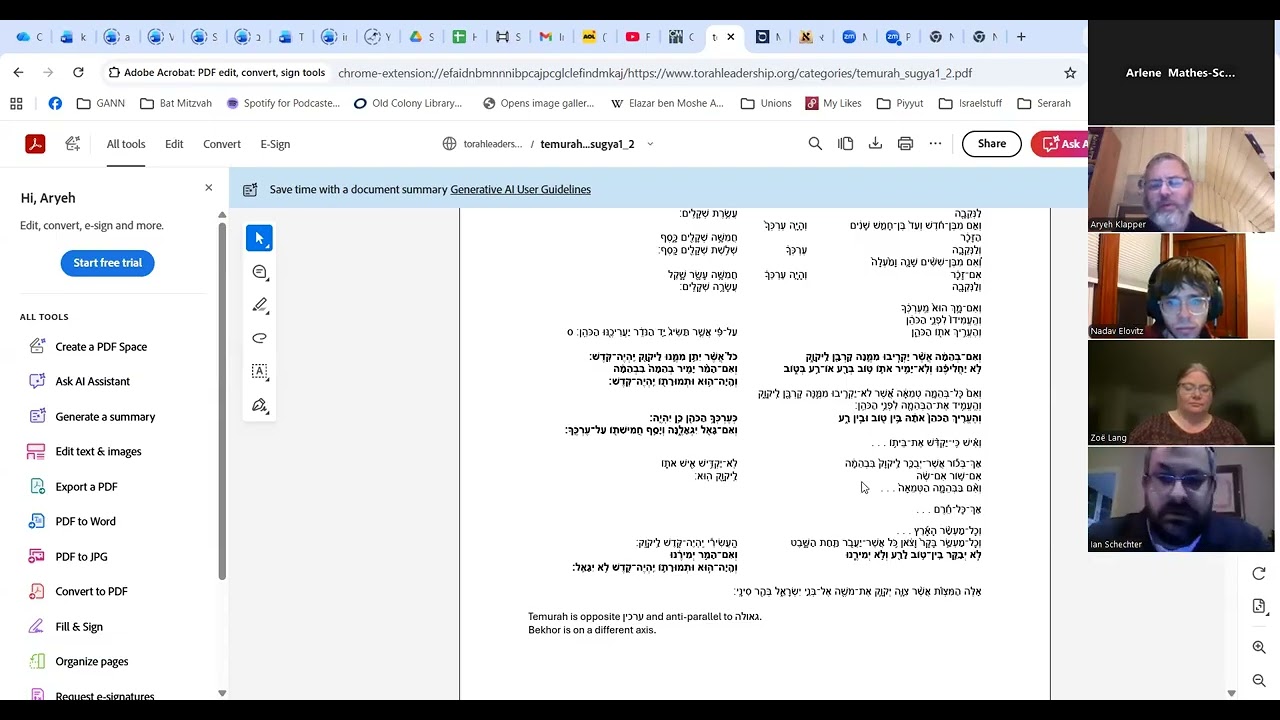
Task: Close the active browser tab
Action: point(731,37)
